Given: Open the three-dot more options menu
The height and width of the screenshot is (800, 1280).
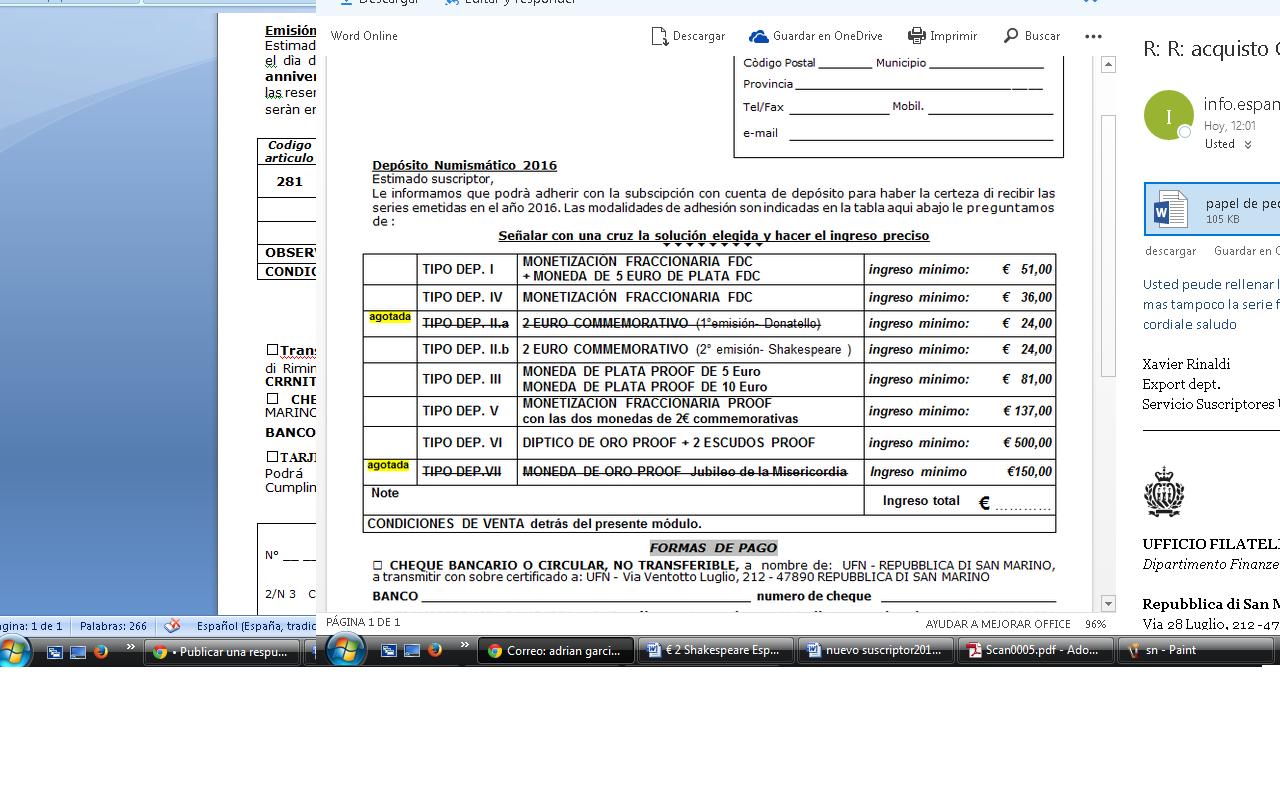Looking at the screenshot, I should click(x=1093, y=36).
